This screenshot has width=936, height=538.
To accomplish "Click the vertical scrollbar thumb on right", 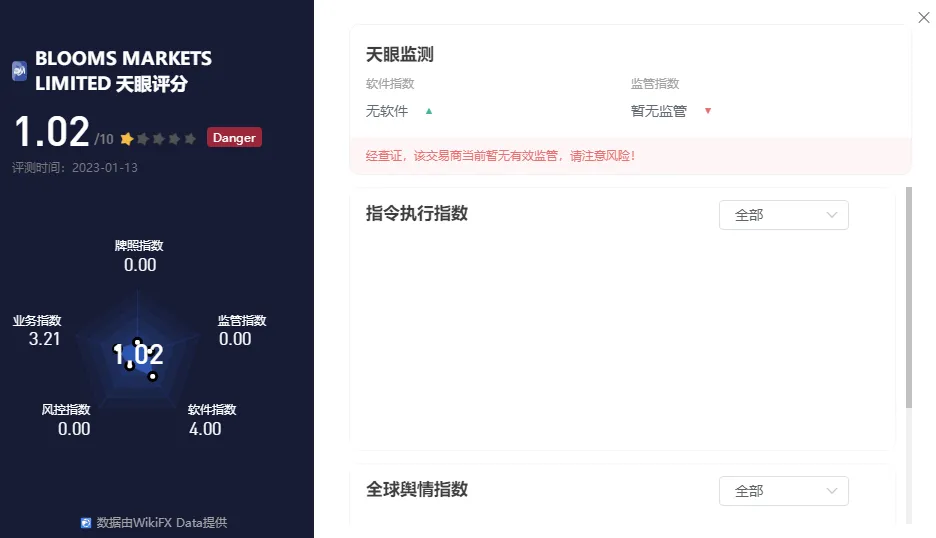I will pyautogui.click(x=909, y=297).
